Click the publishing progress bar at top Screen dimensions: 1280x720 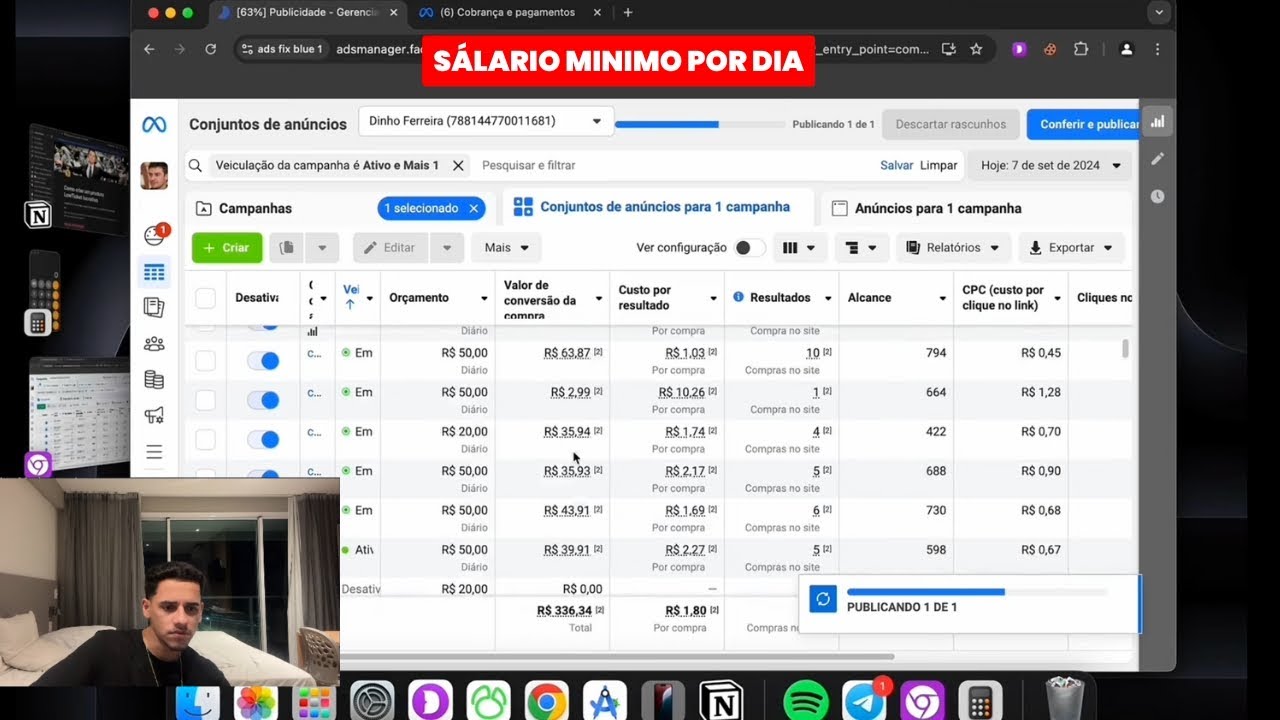(700, 125)
